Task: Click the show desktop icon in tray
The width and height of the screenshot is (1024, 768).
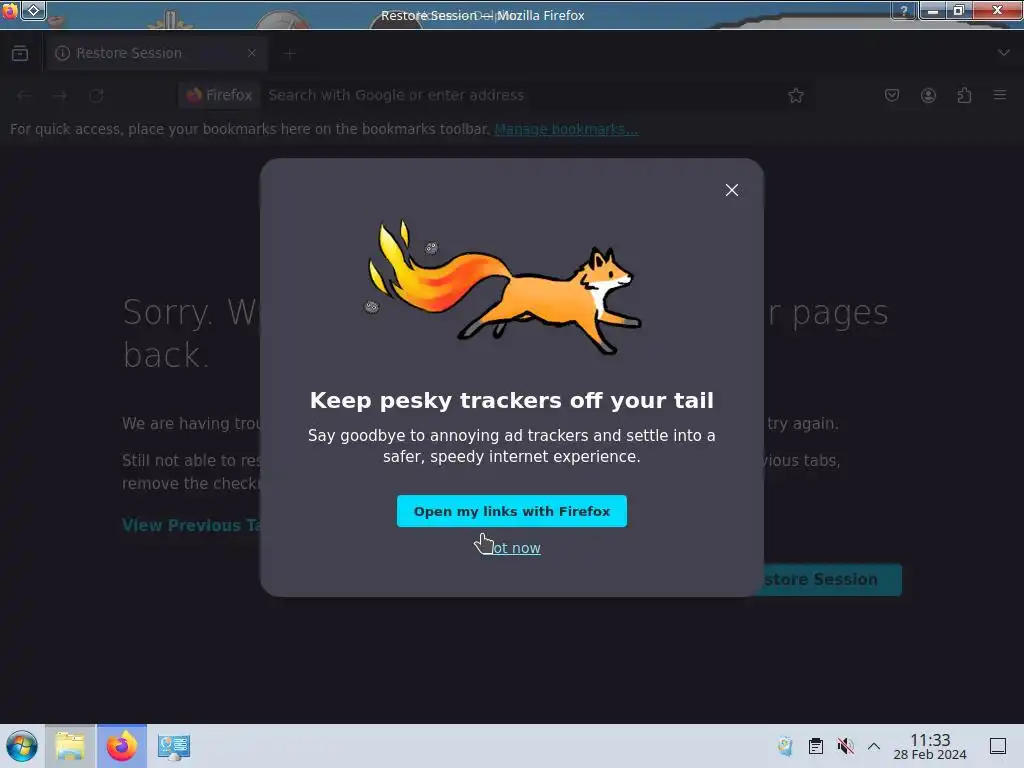Action: [998, 746]
